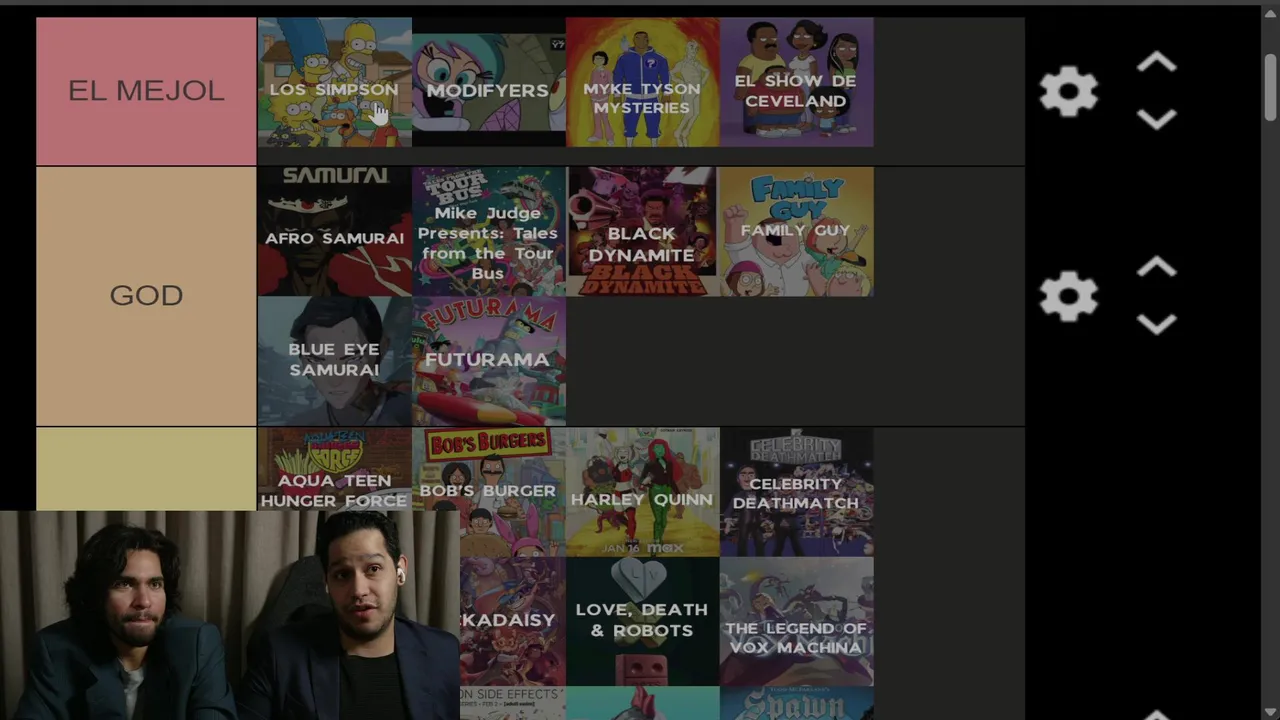The height and width of the screenshot is (720, 1280).
Task: Select the Afro Samurai tile
Action: [334, 231]
